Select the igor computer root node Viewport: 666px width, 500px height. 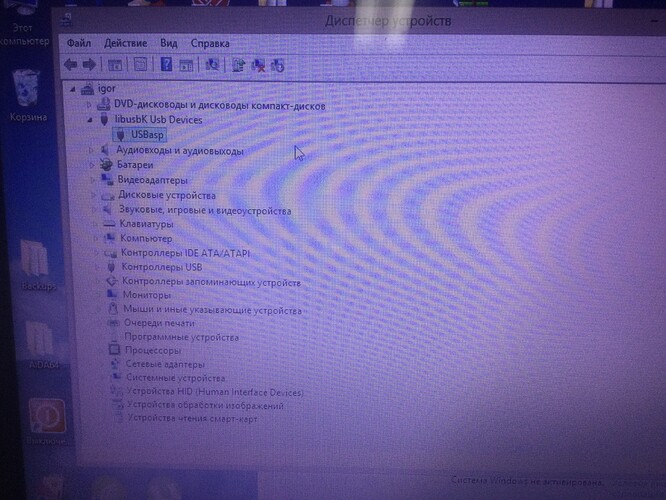point(106,88)
